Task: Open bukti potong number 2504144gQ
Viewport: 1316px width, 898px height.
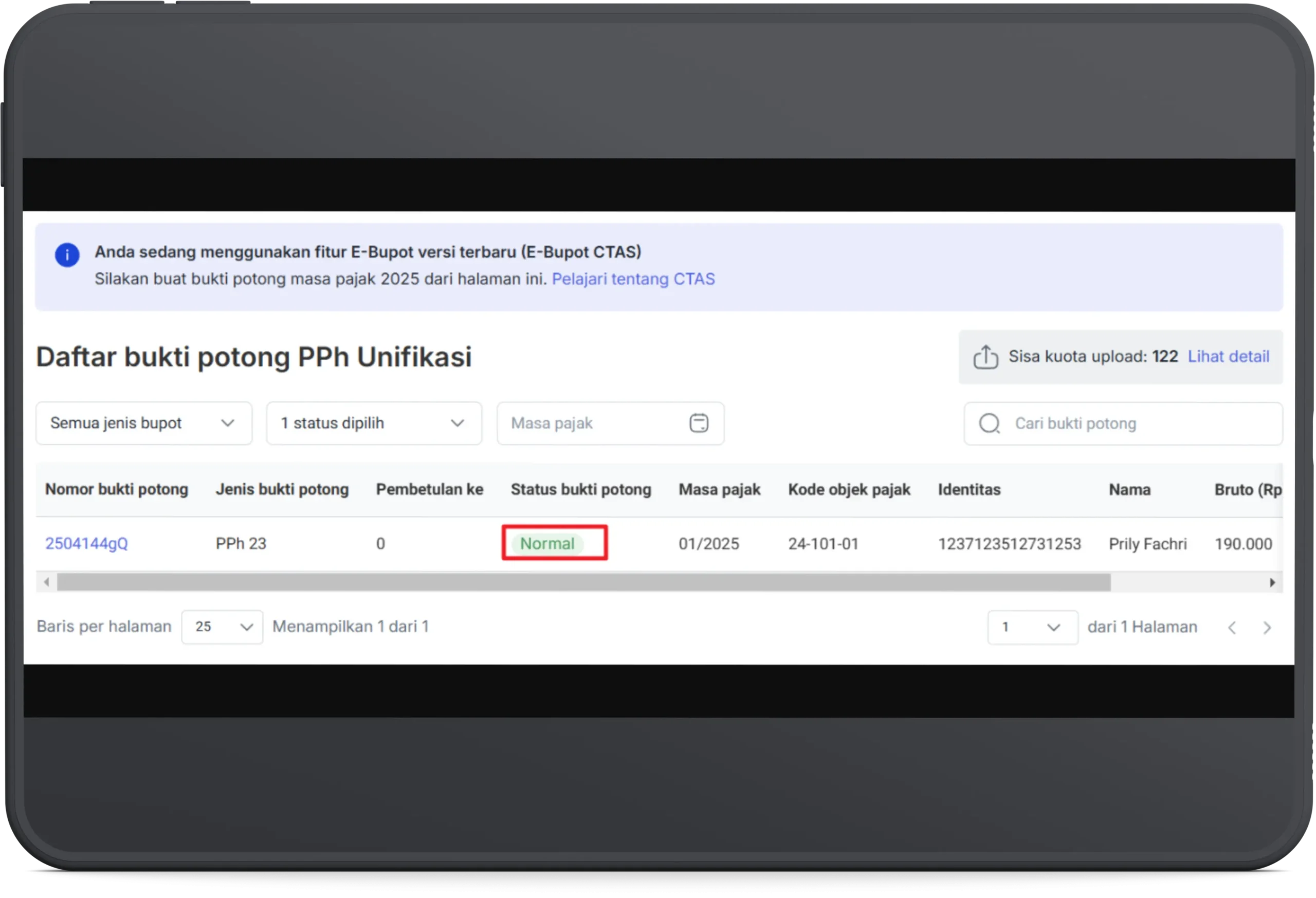Action: click(87, 543)
